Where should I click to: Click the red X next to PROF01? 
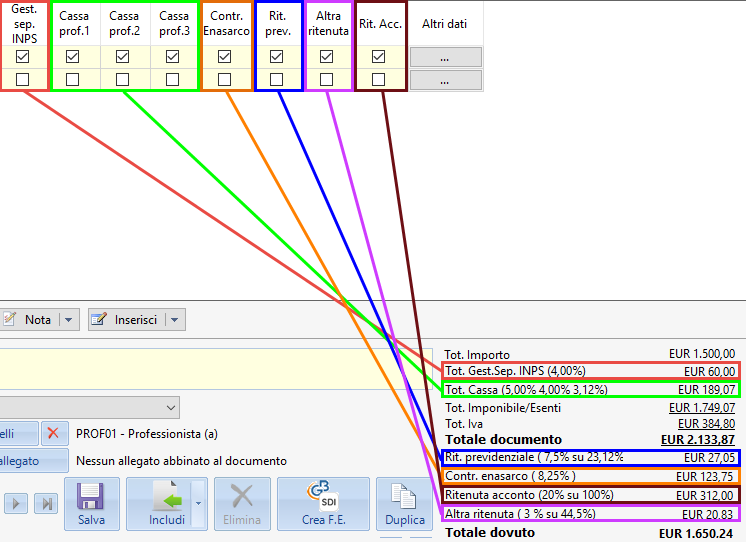pos(53,434)
